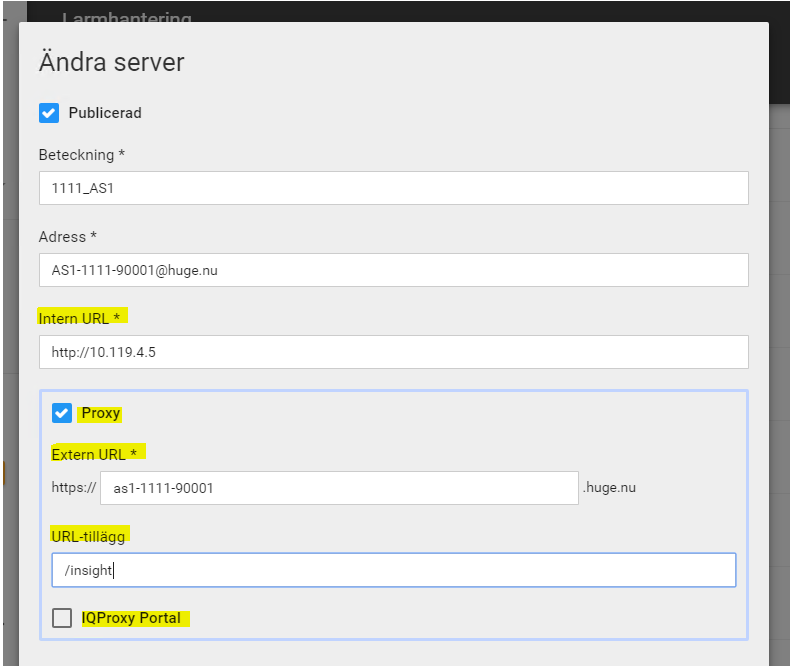The height and width of the screenshot is (668, 794).
Task: Click the 'Adress *' field label
Action: pyautogui.click(x=67, y=237)
